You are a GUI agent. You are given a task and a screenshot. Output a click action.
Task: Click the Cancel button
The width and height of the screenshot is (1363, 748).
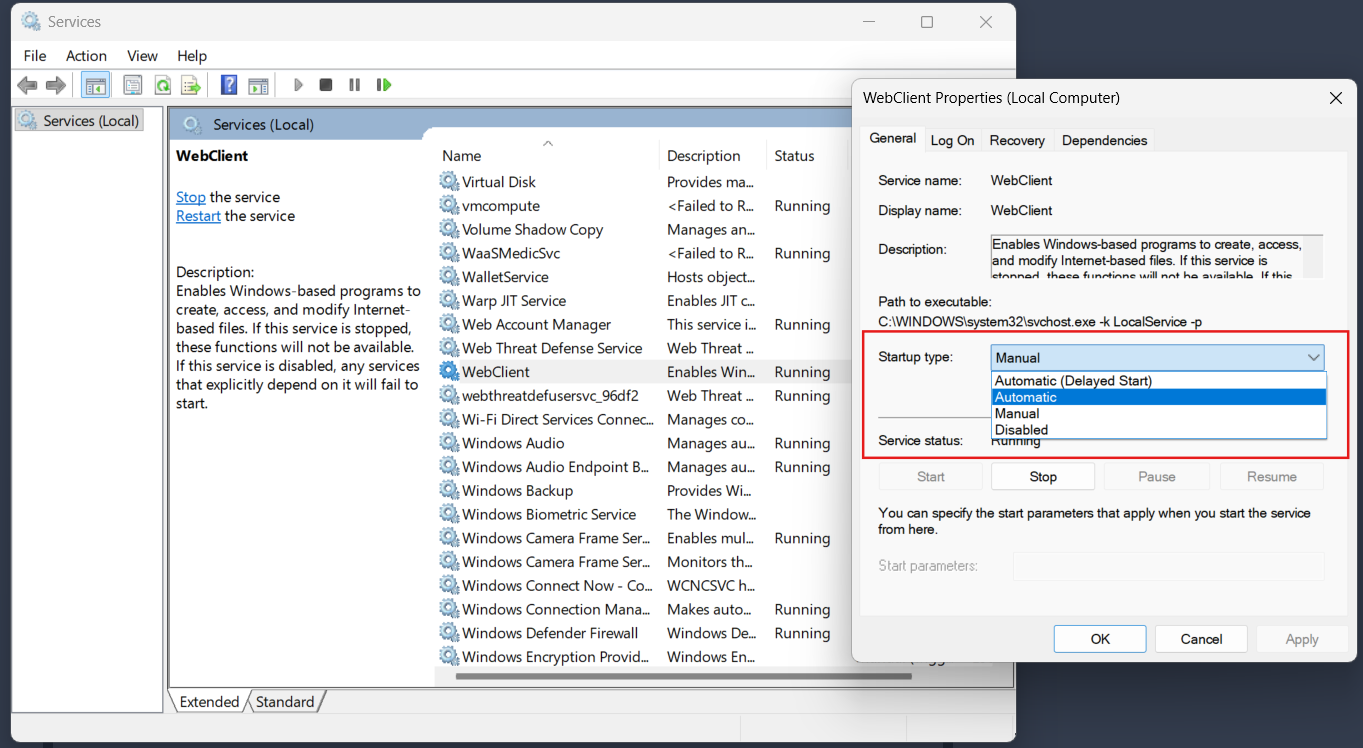click(x=1201, y=639)
